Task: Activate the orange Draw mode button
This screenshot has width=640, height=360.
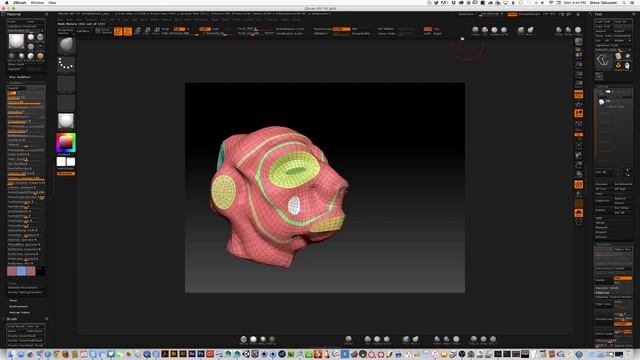Action: (x=128, y=31)
